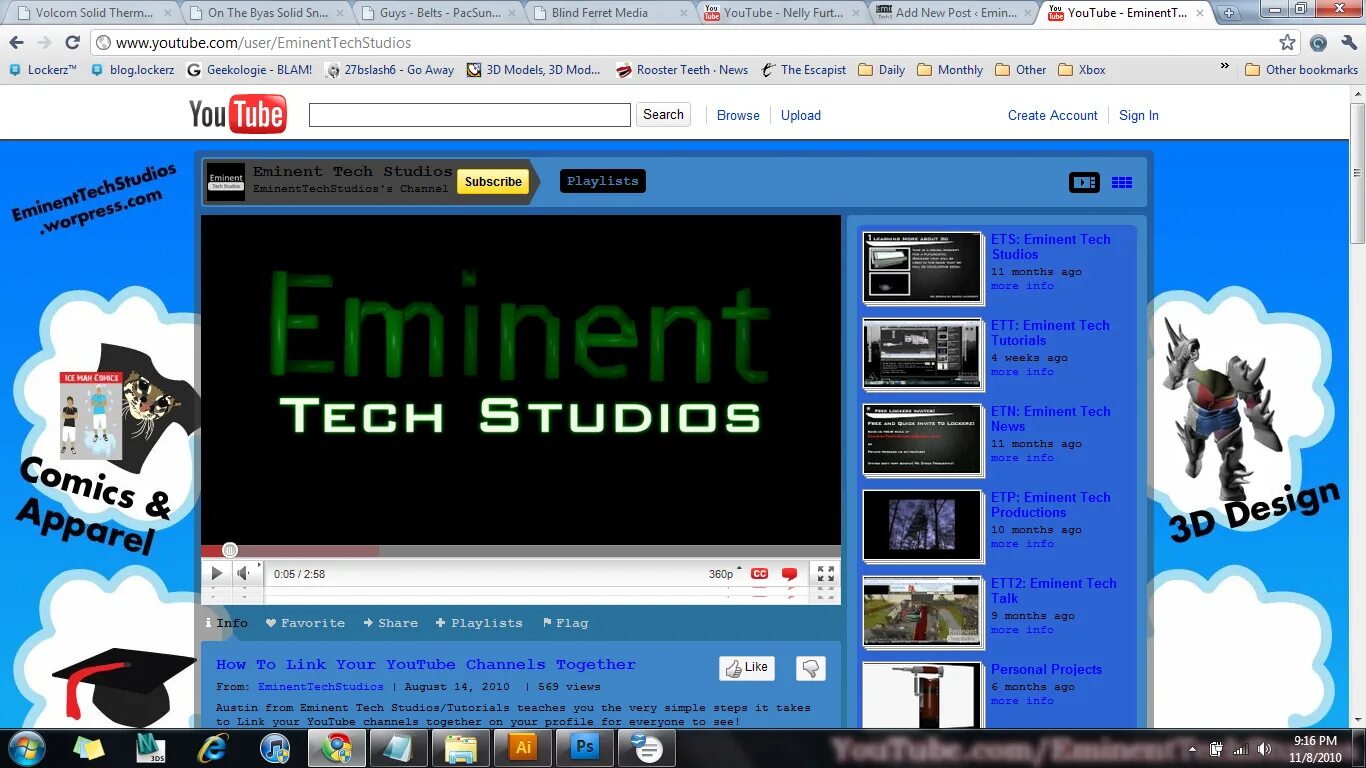The image size is (1366, 768).
Task: Open video title How To Link Your YouTube Channels
Action: (x=426, y=664)
